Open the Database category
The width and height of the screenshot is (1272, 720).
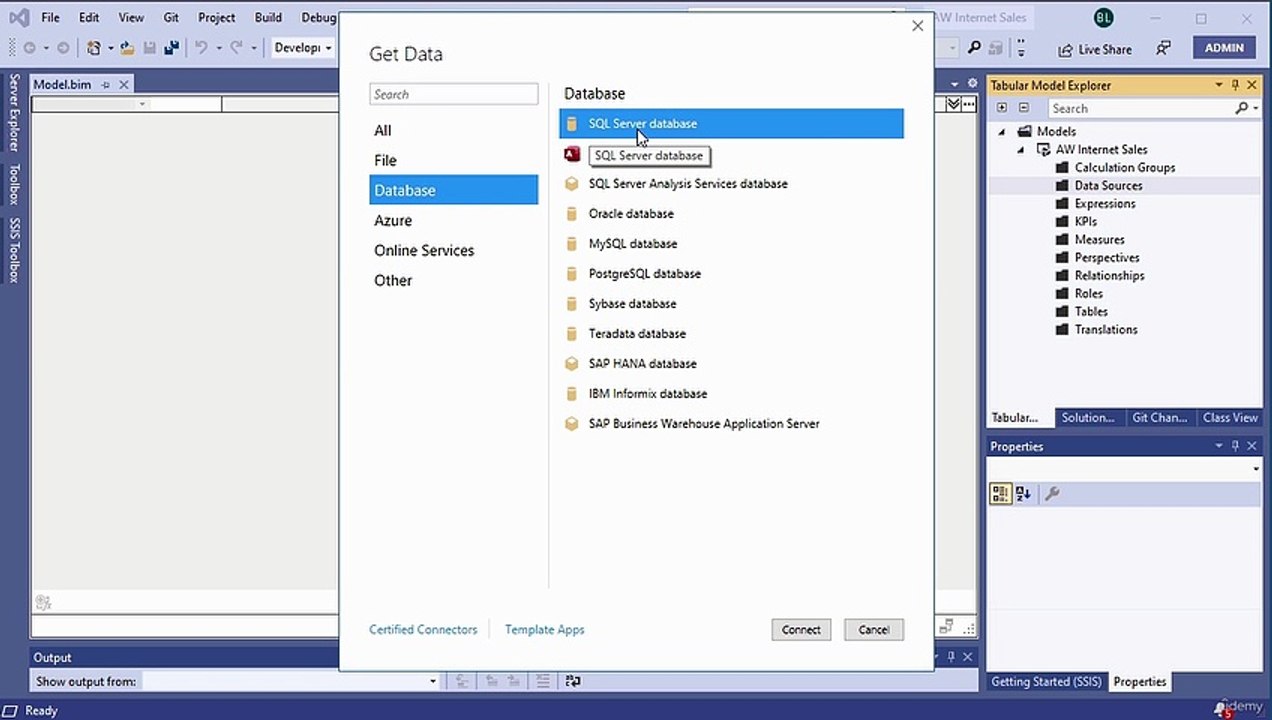click(x=453, y=190)
